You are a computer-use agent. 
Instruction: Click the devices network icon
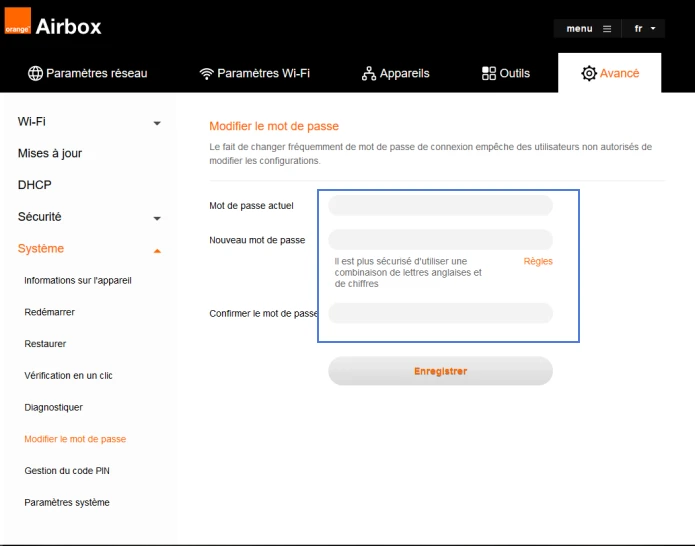click(369, 74)
